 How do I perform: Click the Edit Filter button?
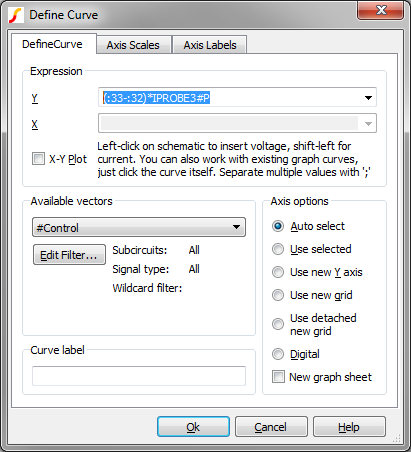coord(69,255)
